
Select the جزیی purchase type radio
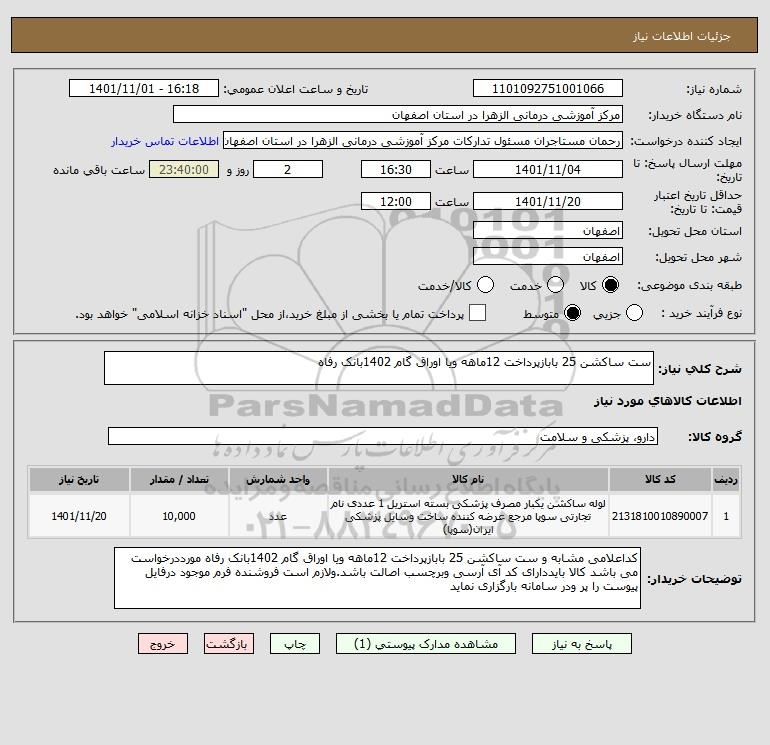tap(634, 313)
